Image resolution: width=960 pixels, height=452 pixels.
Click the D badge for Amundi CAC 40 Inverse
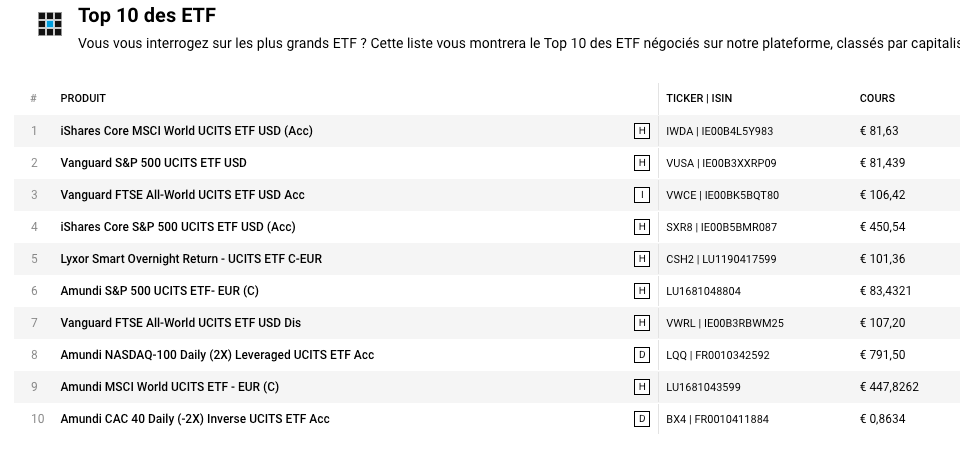click(642, 419)
